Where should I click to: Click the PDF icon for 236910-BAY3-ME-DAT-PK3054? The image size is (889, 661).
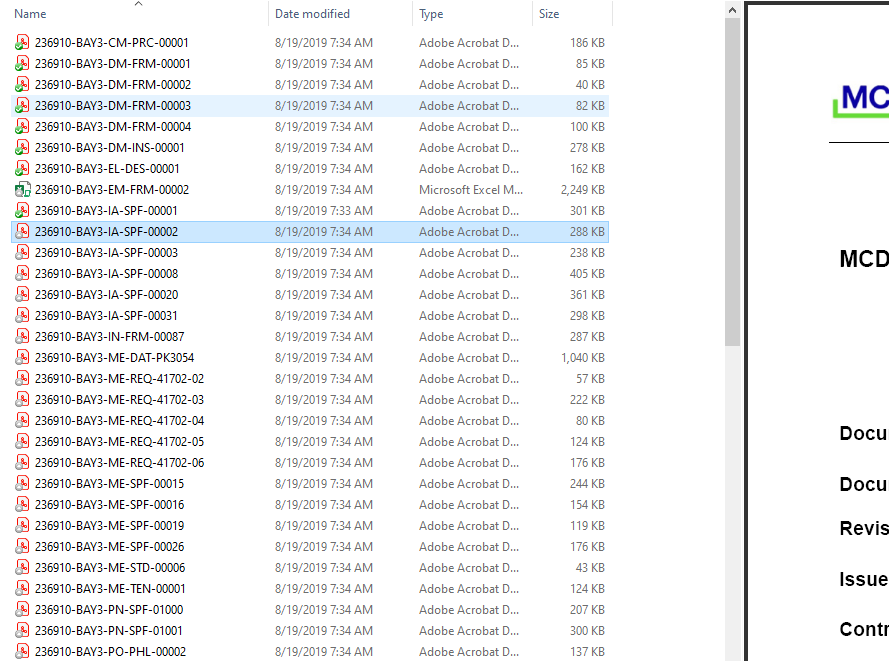(22, 357)
